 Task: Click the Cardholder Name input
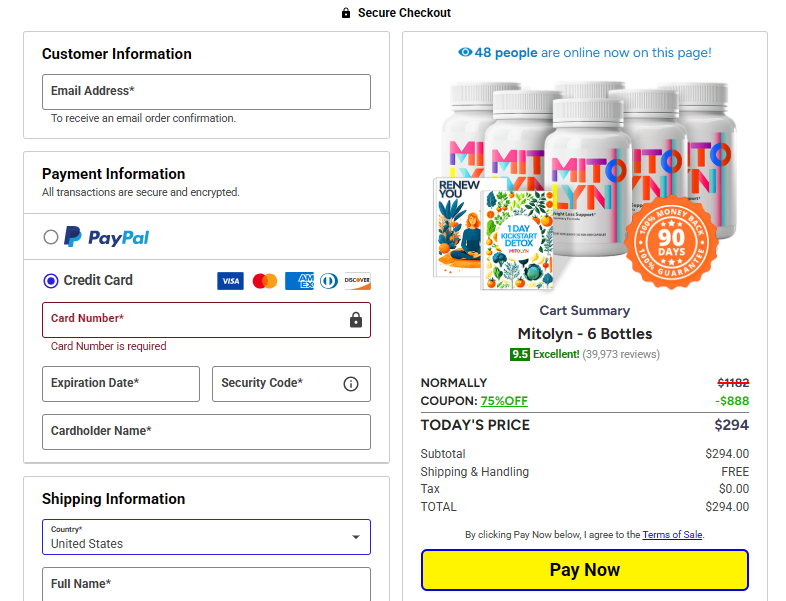click(206, 432)
